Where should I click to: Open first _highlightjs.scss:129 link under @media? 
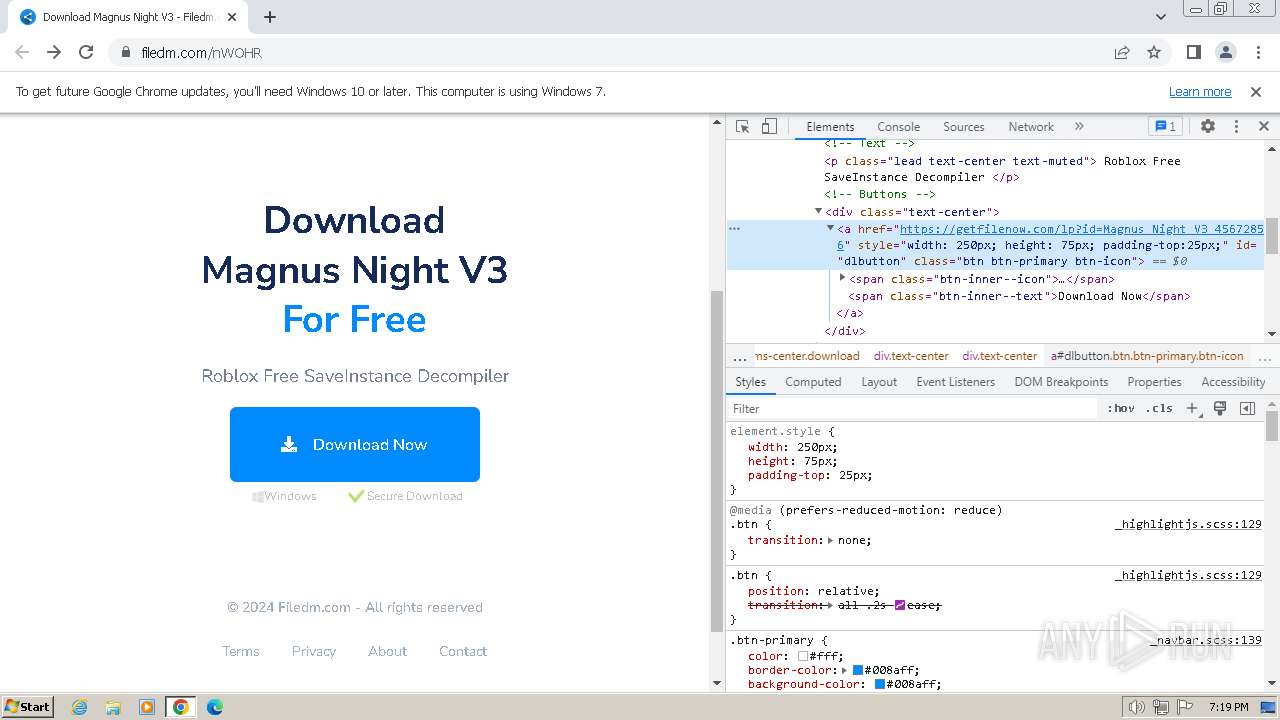coord(1189,524)
